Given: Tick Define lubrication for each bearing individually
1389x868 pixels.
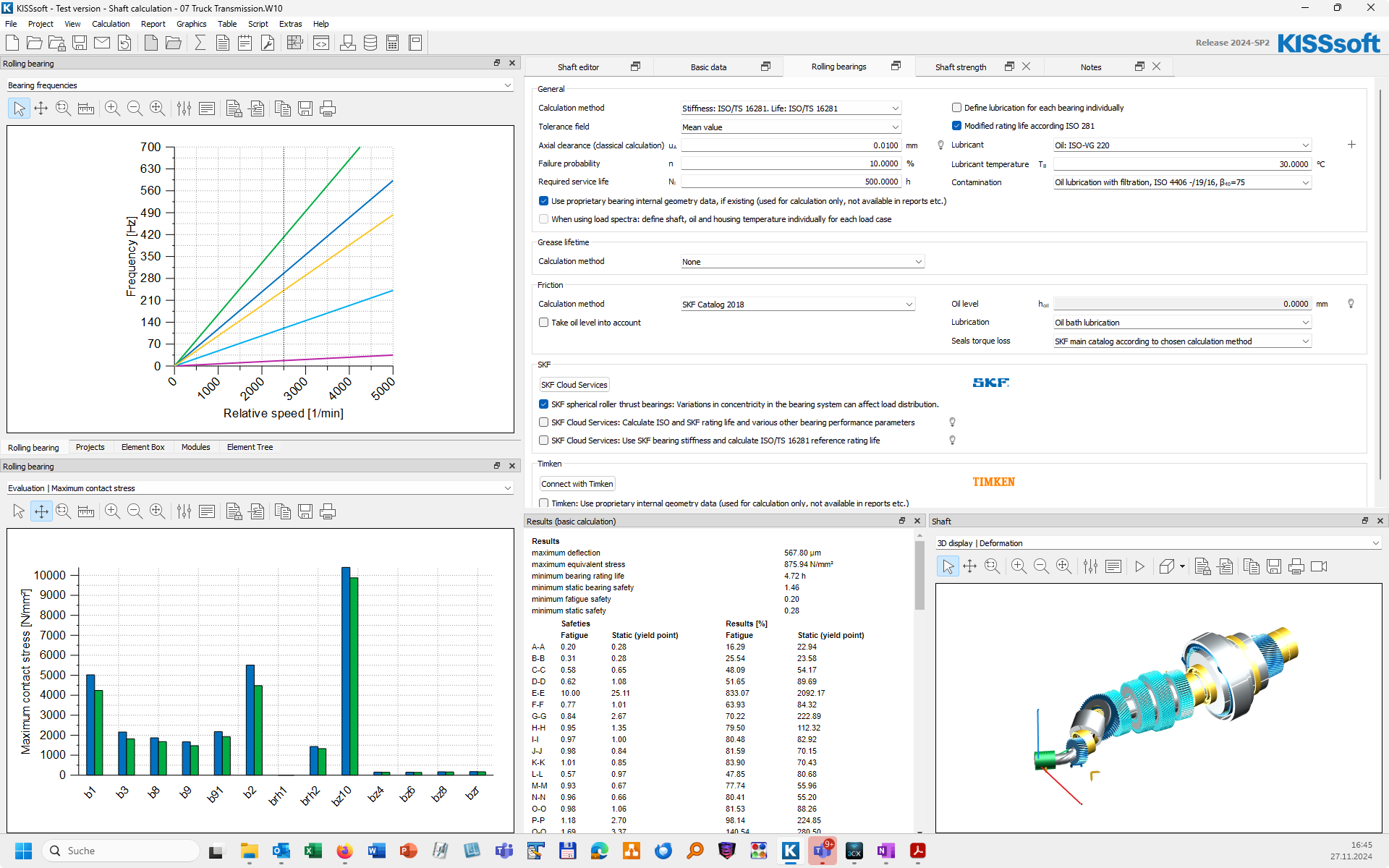Looking at the screenshot, I should tap(956, 108).
